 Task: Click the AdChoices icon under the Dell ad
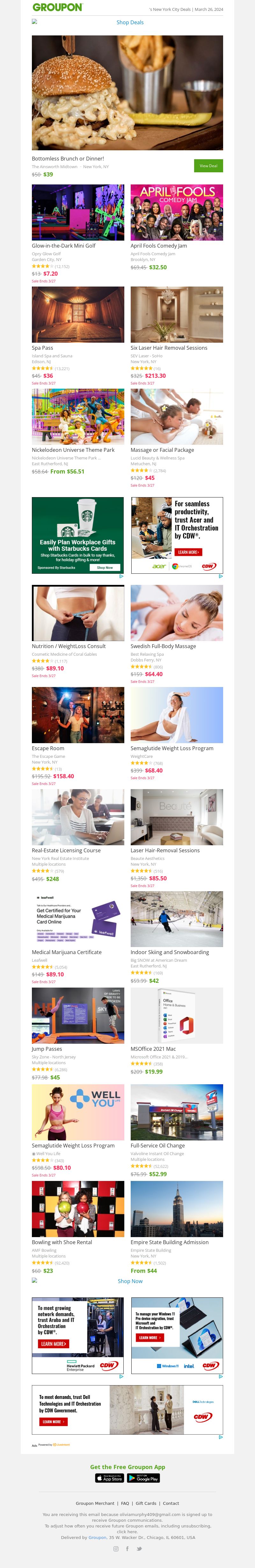pyautogui.click(x=220, y=1437)
